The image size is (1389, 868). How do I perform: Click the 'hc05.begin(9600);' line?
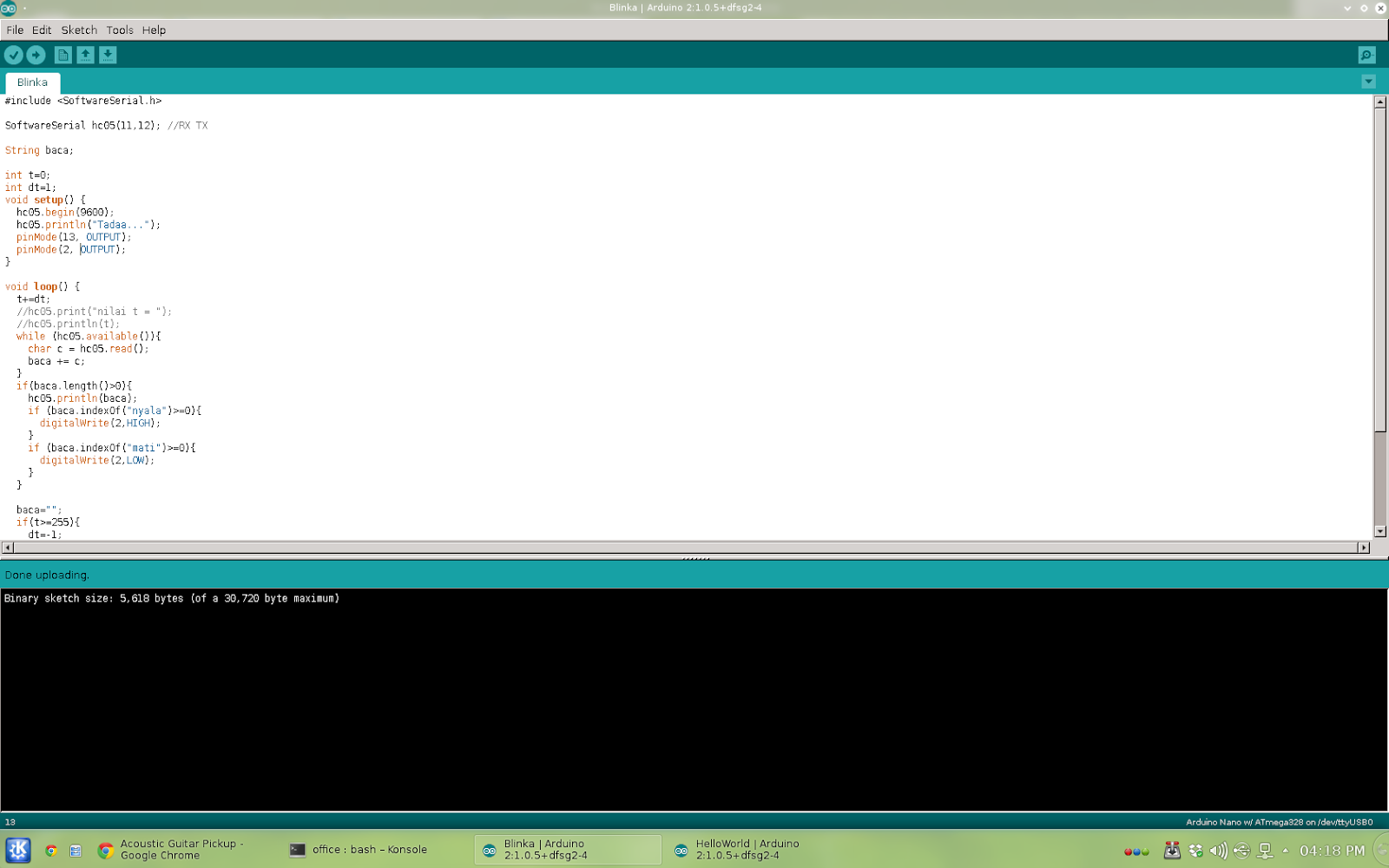point(65,212)
